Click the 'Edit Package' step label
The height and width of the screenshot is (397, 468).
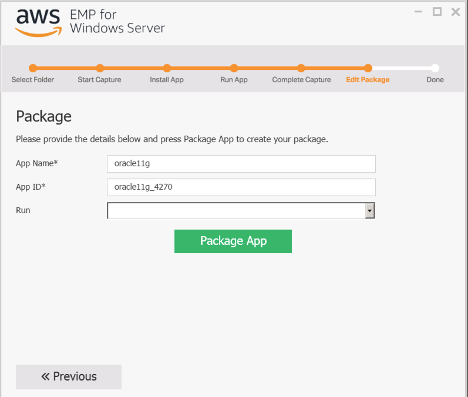pyautogui.click(x=368, y=80)
